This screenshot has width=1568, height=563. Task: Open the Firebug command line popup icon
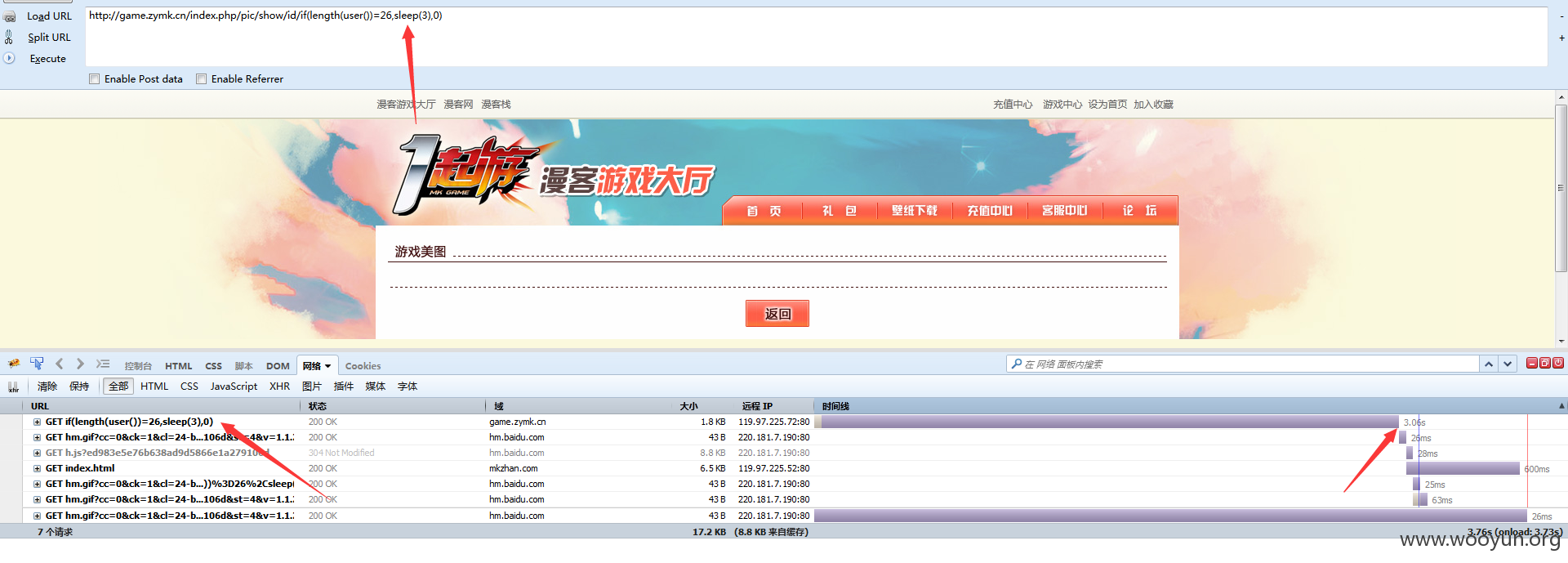tap(102, 364)
